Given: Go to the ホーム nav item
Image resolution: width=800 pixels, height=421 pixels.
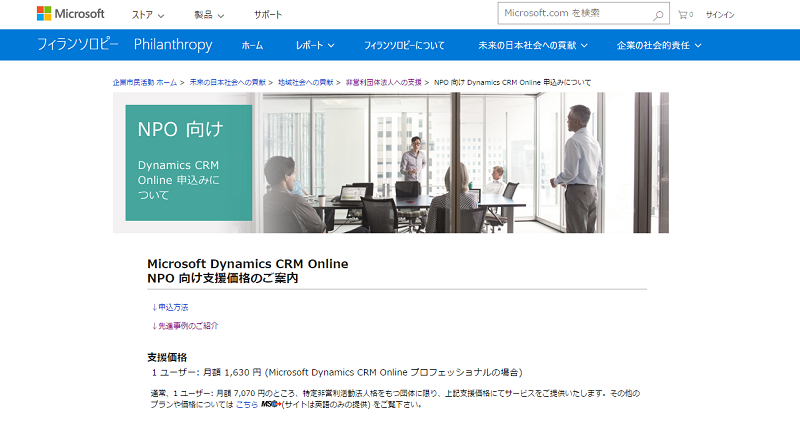Looking at the screenshot, I should click(252, 45).
